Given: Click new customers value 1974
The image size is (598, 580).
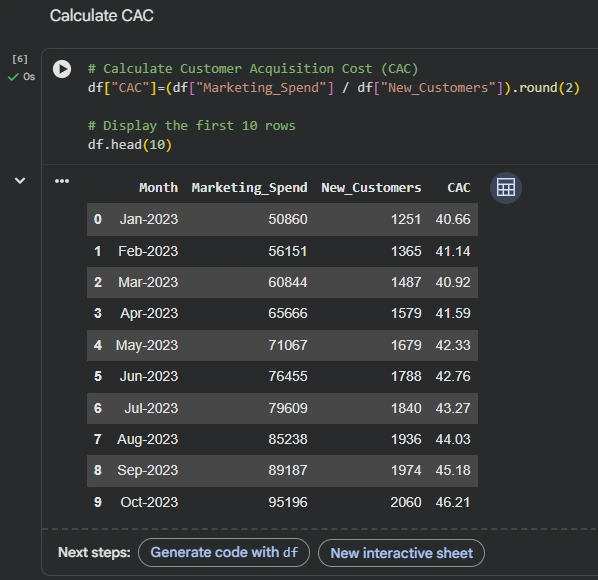Looking at the screenshot, I should [406, 470].
